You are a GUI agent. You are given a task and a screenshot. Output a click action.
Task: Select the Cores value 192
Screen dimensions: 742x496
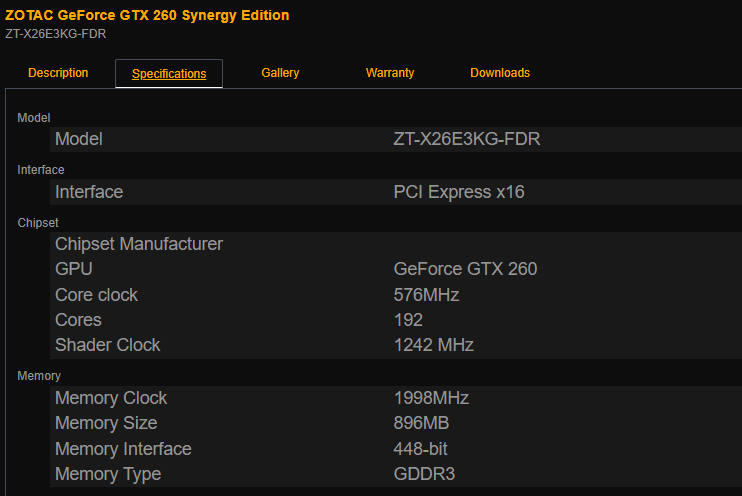(x=408, y=320)
